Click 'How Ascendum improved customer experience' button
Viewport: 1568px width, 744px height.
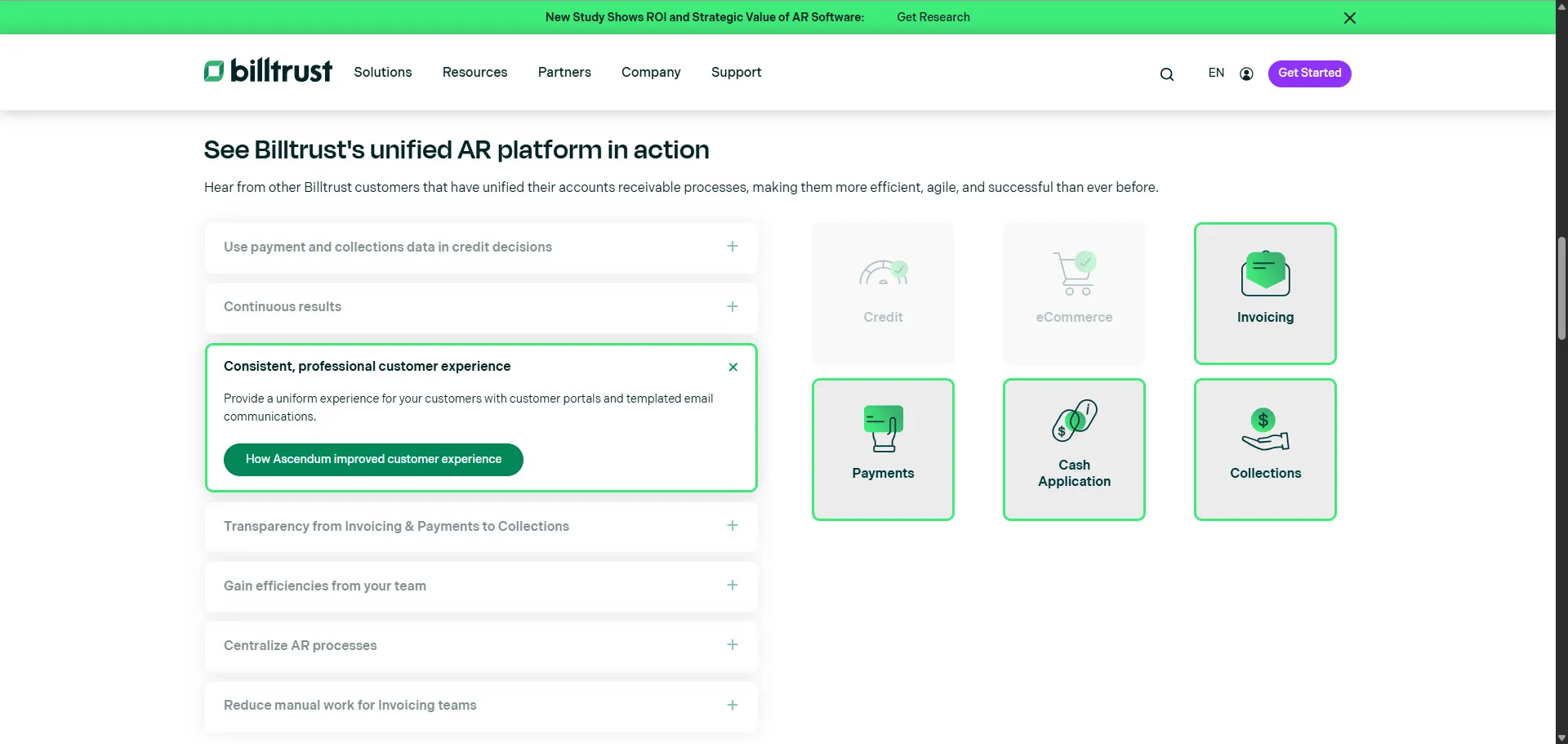(x=373, y=459)
